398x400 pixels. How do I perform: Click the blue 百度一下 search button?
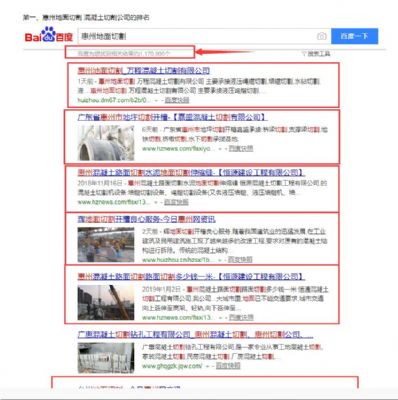point(354,36)
